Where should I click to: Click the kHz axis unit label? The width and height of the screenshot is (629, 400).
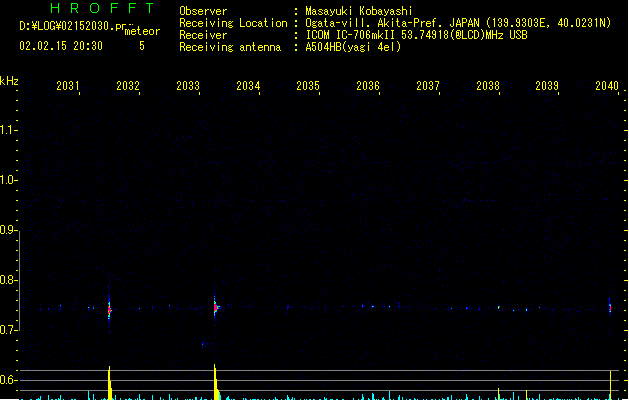[9, 81]
